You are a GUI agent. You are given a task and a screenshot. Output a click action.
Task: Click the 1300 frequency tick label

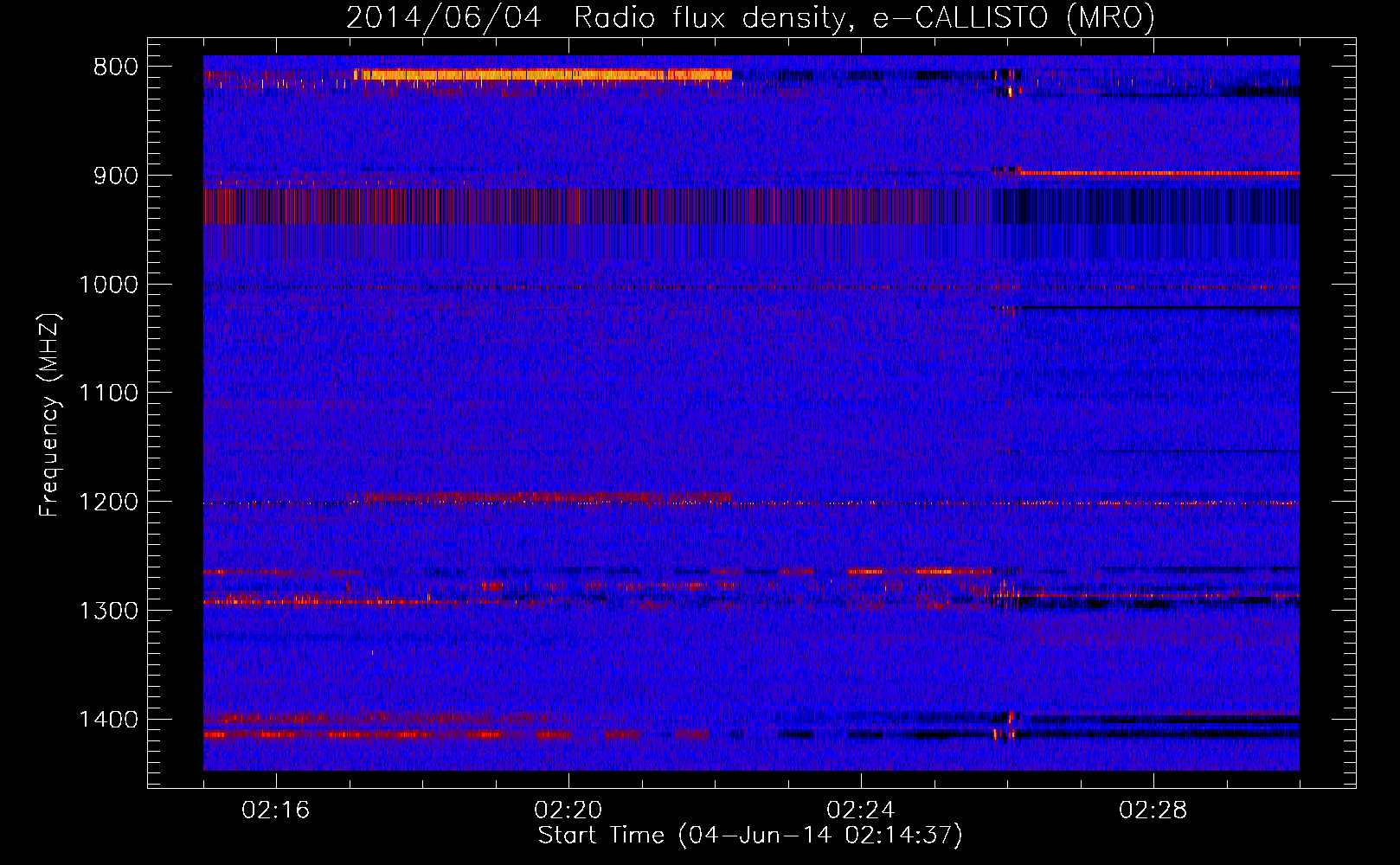108,611
